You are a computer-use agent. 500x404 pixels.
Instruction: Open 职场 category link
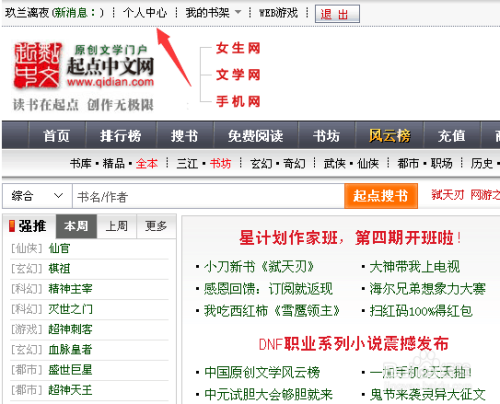(441, 164)
